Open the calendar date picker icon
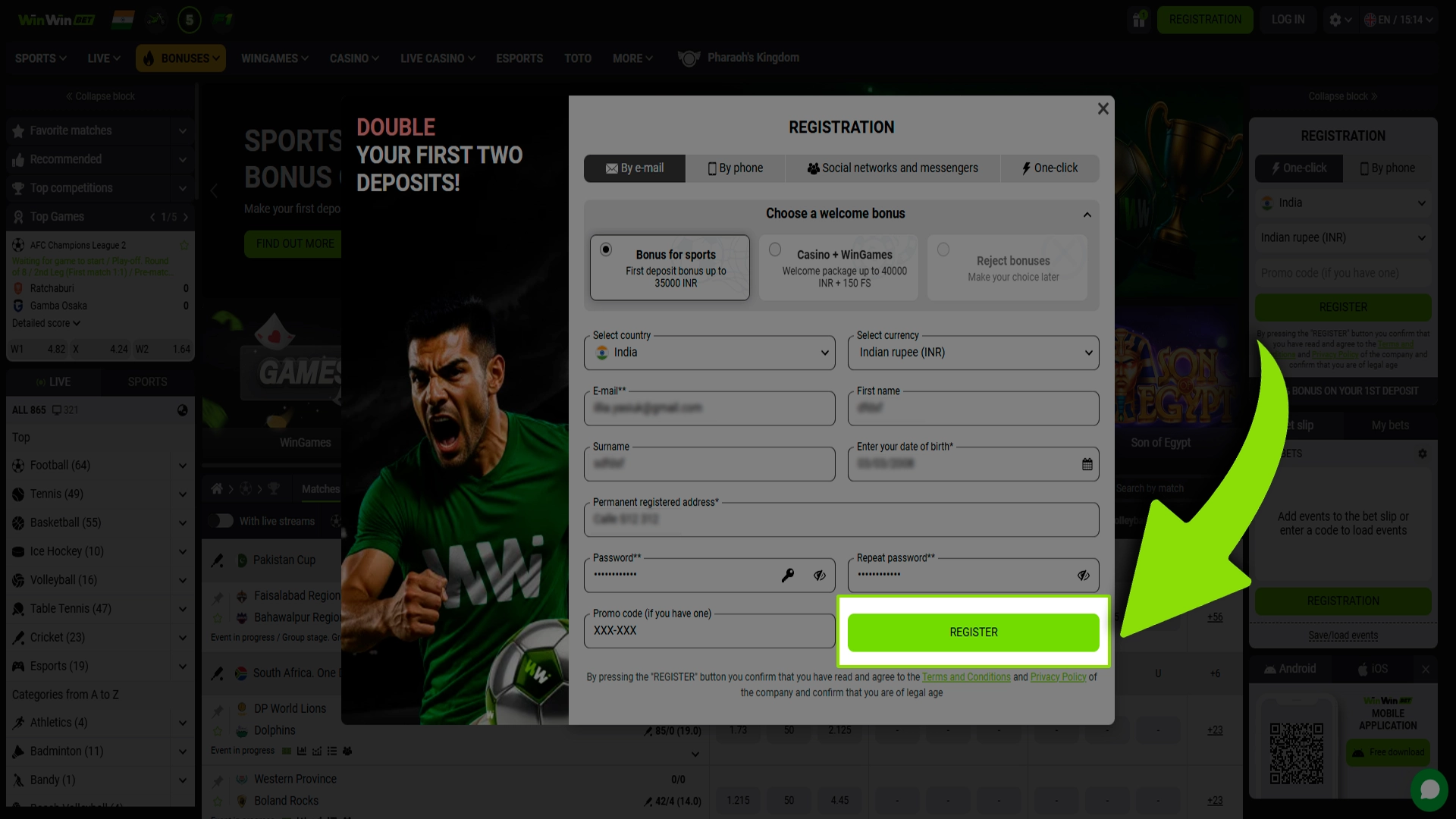Viewport: 1456px width, 819px height. point(1087,464)
